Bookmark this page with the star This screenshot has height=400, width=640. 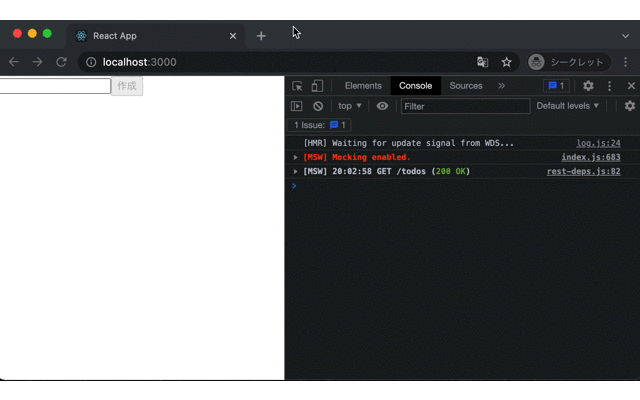[x=507, y=62]
